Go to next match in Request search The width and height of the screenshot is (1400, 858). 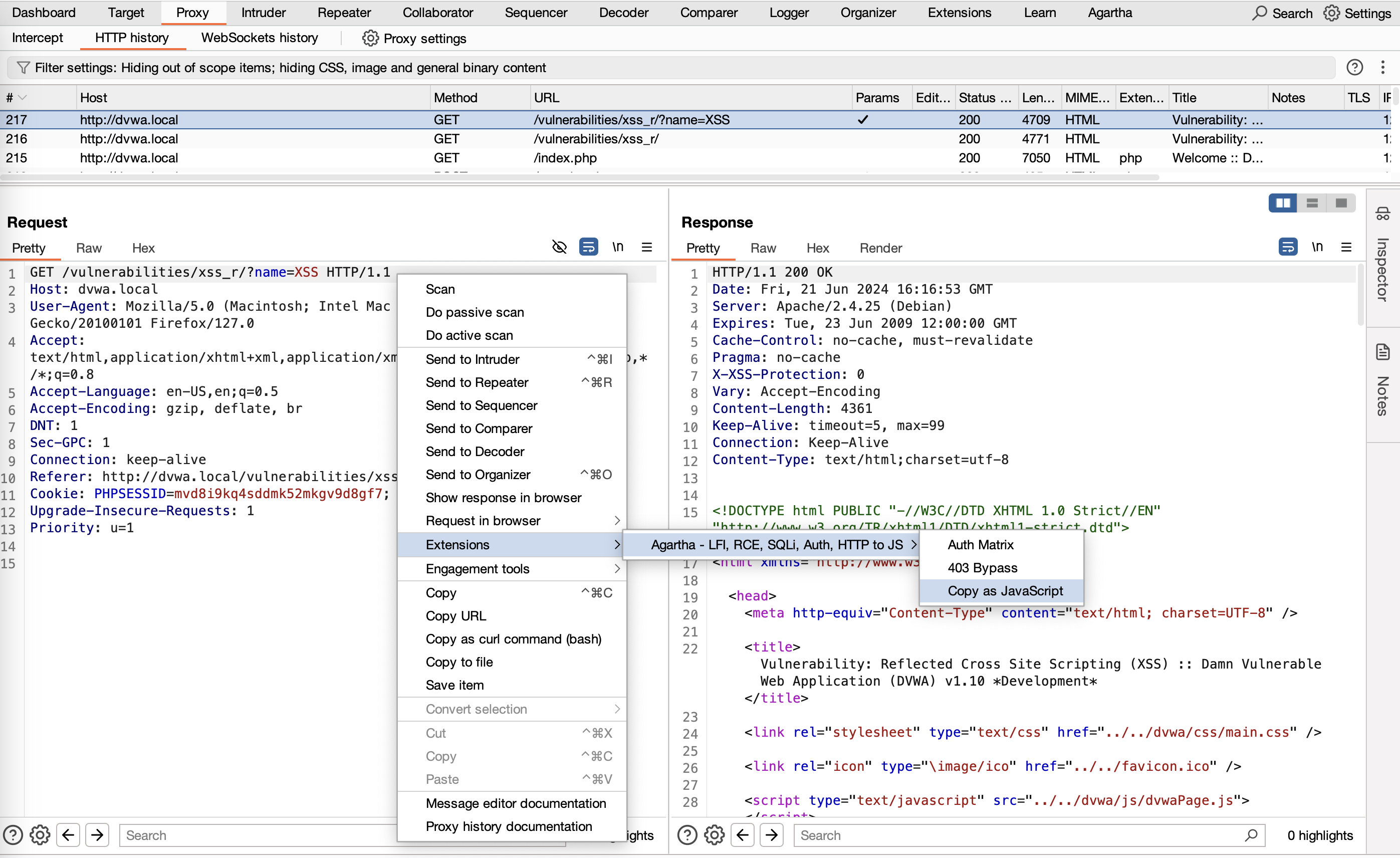(97, 835)
